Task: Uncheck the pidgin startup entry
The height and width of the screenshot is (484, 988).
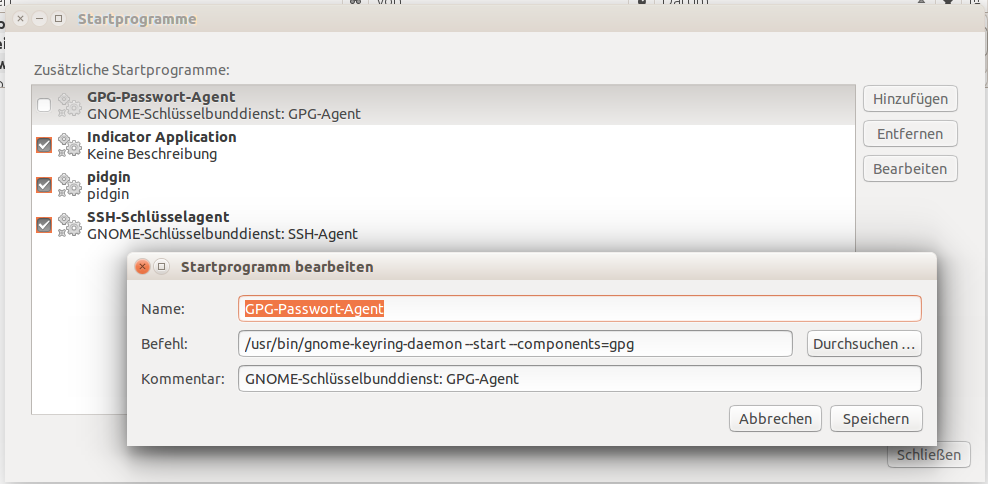Action: (43, 185)
